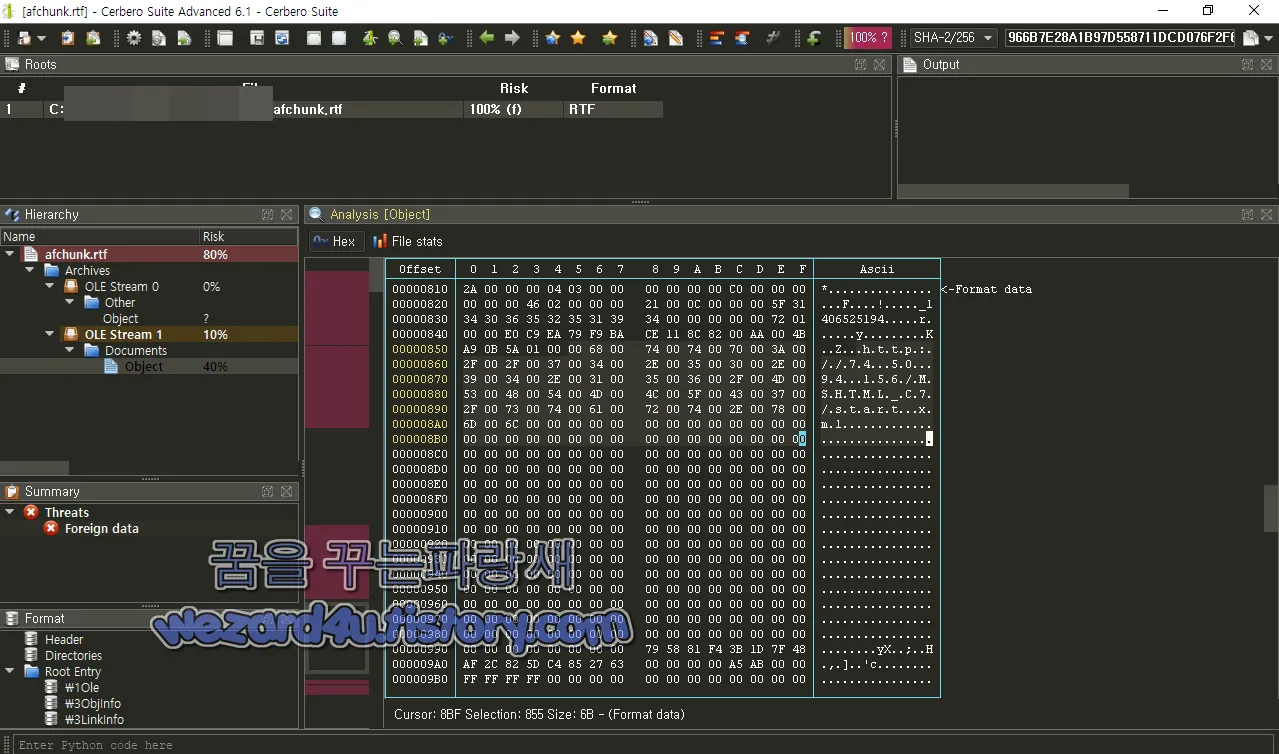This screenshot has width=1279, height=754.
Task: Click the star with green plus icon
Action: point(609,38)
